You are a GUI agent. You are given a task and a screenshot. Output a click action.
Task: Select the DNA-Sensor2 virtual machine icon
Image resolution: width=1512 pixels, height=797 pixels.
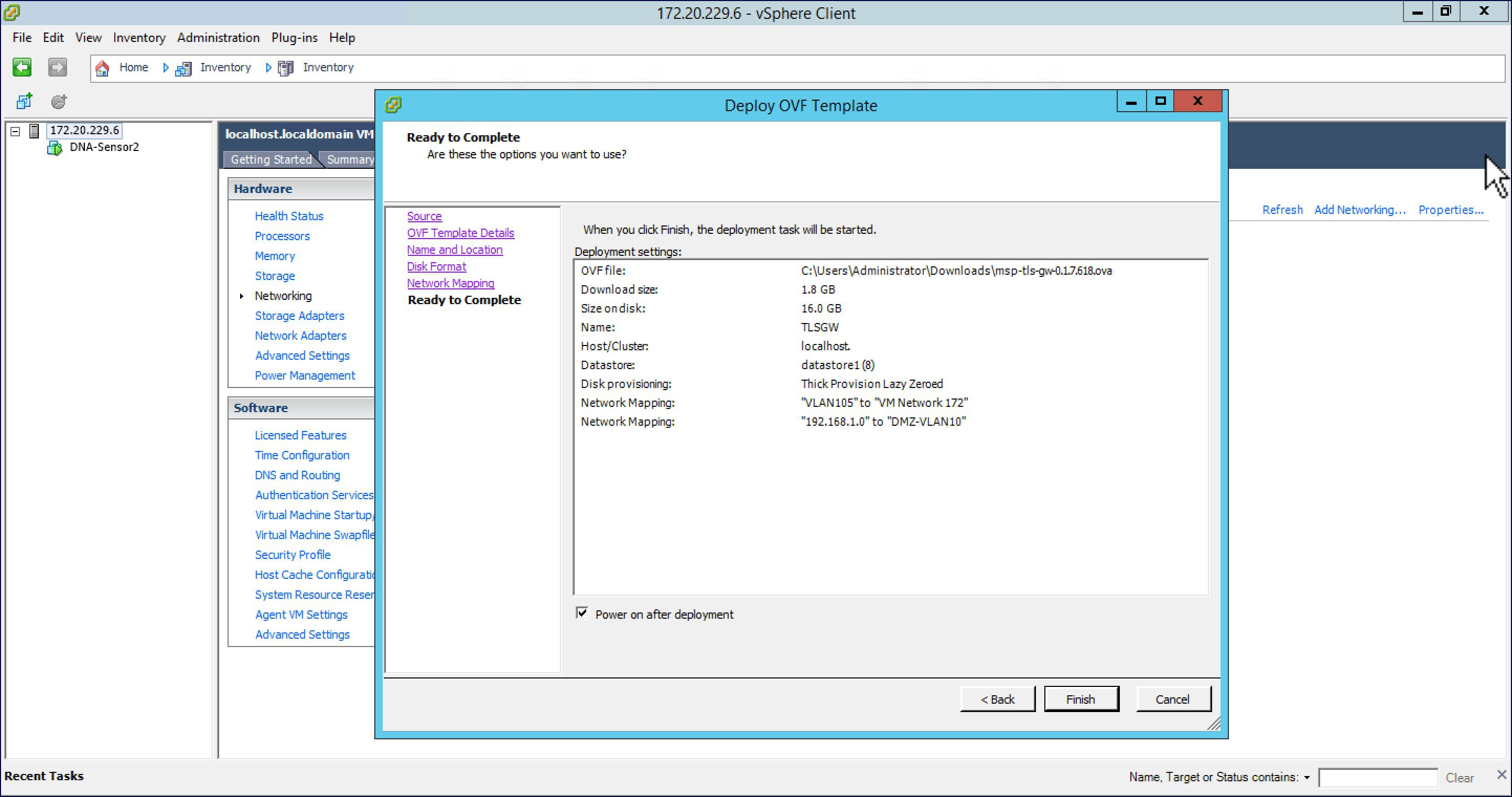(x=55, y=148)
